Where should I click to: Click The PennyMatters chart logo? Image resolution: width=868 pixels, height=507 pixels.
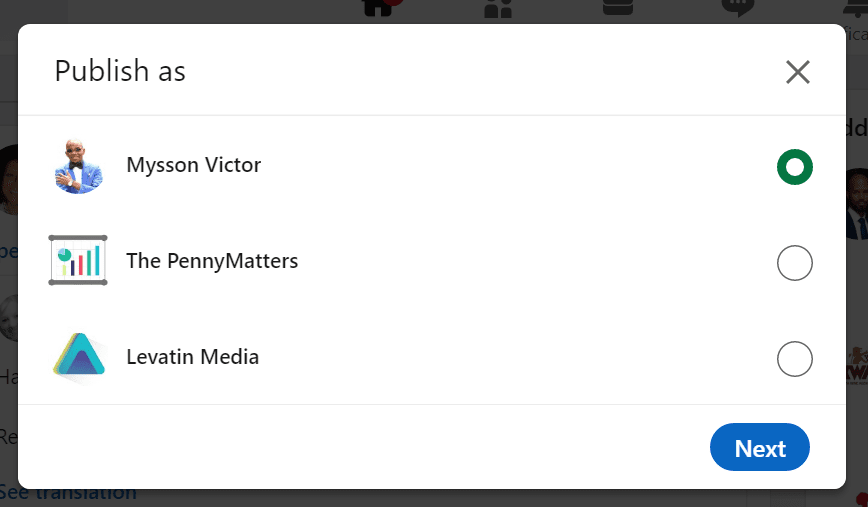[78, 260]
